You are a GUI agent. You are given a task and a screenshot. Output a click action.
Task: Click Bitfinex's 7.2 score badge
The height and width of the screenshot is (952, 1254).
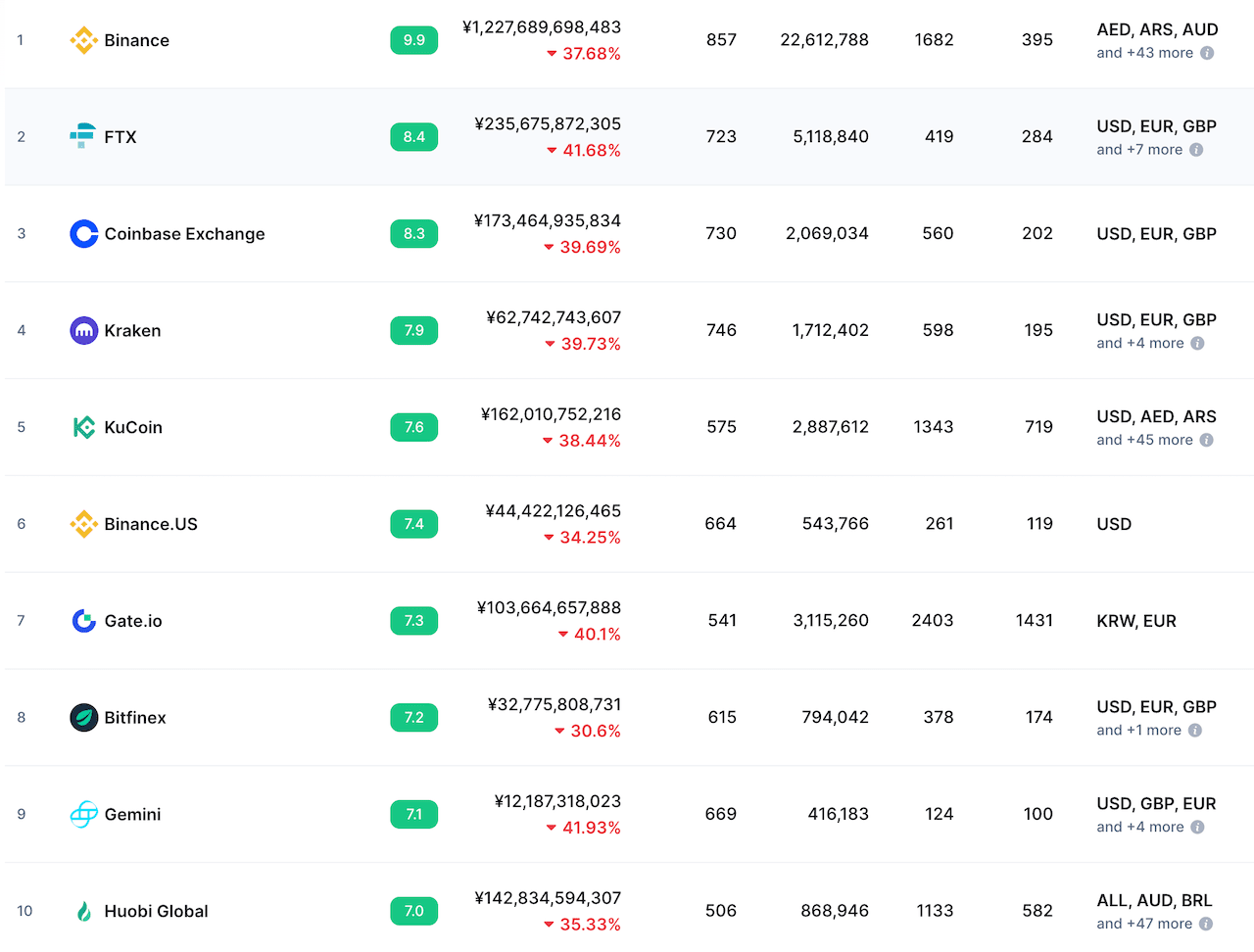[414, 718]
